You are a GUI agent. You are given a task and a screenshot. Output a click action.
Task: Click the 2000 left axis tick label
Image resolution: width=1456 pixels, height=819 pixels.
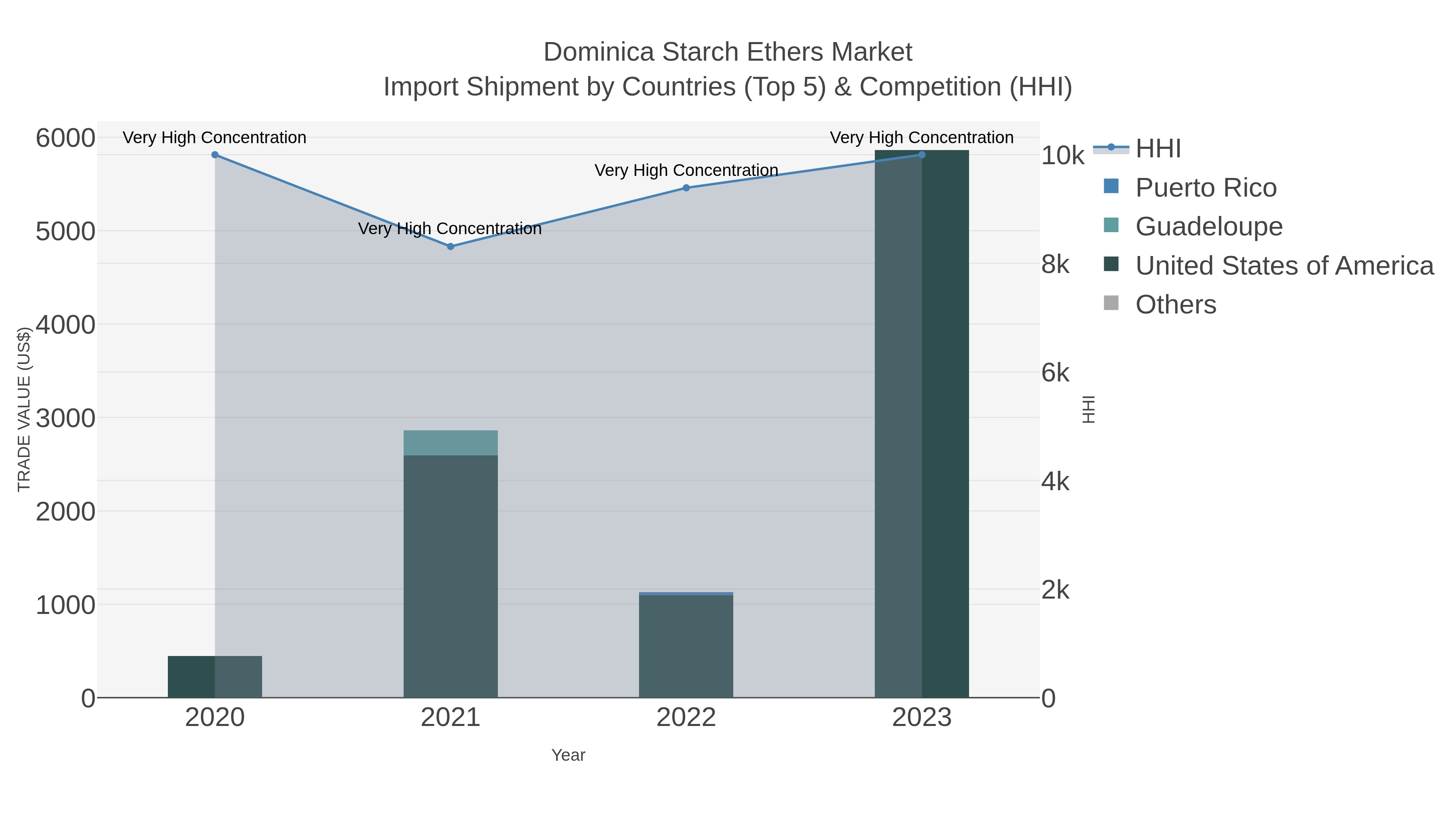click(66, 512)
